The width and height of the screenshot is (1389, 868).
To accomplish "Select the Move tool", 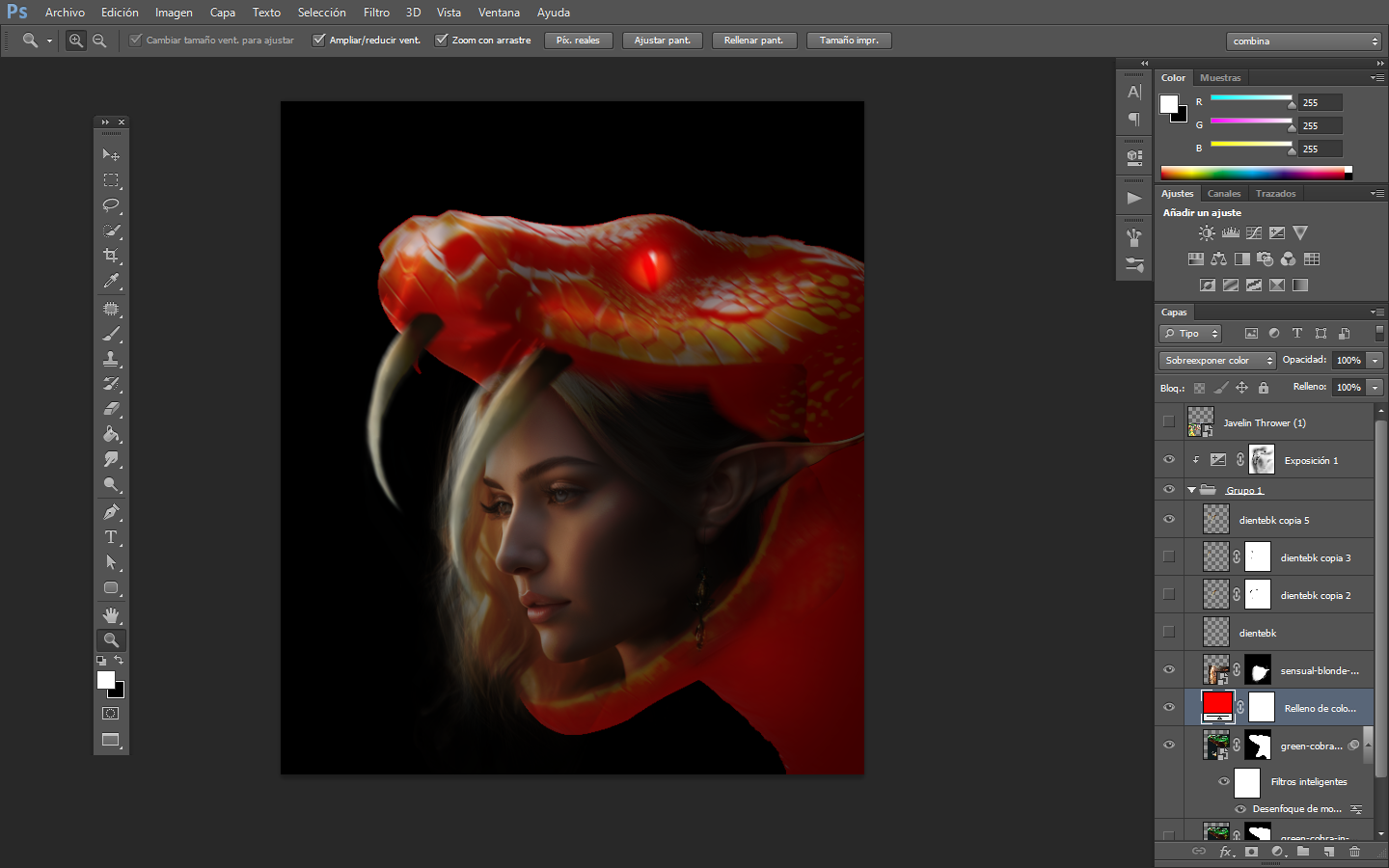I will pyautogui.click(x=111, y=154).
